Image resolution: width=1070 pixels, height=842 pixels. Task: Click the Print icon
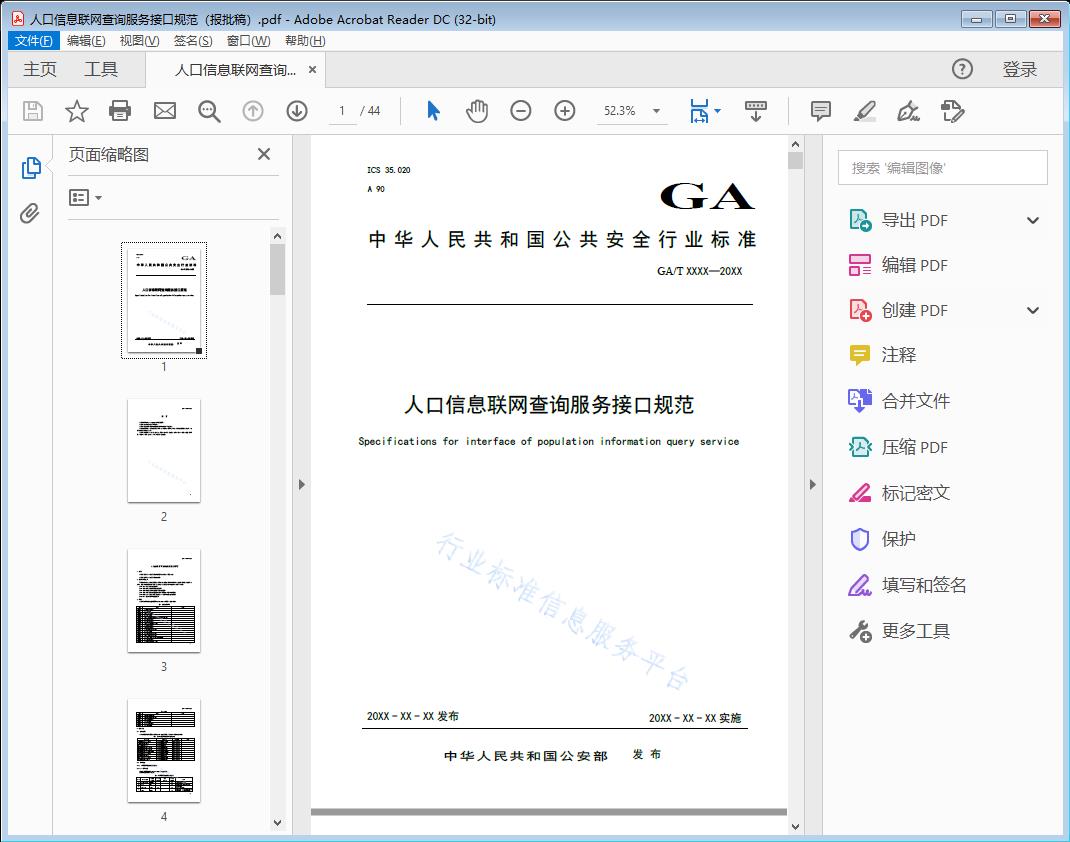click(120, 111)
